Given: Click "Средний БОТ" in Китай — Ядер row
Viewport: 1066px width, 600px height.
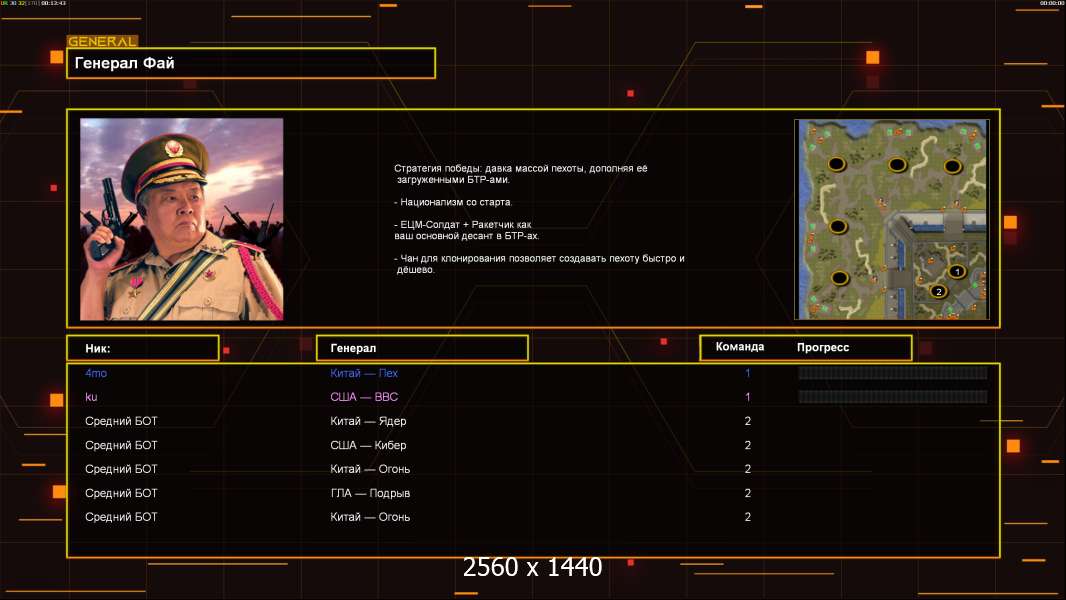Looking at the screenshot, I should pos(121,421).
